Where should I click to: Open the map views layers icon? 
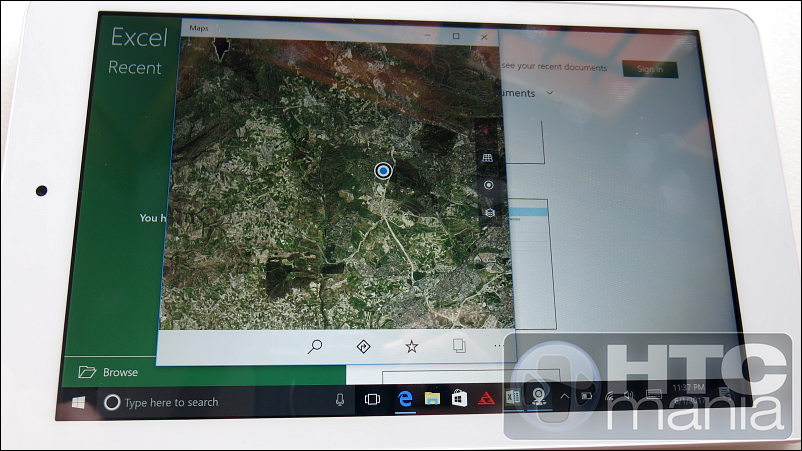point(489,212)
